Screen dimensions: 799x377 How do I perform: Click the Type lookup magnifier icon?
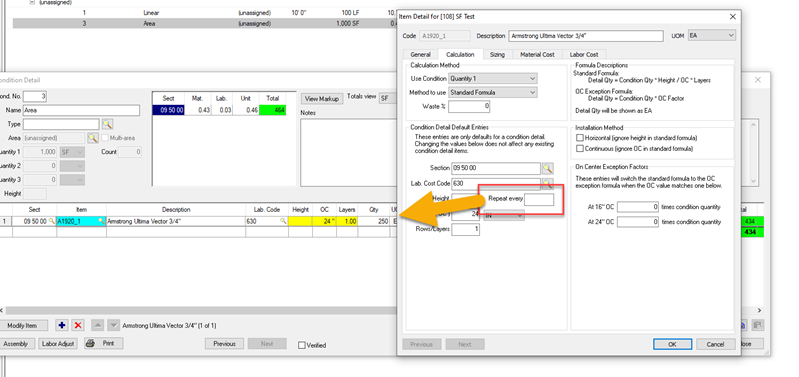pyautogui.click(x=107, y=124)
